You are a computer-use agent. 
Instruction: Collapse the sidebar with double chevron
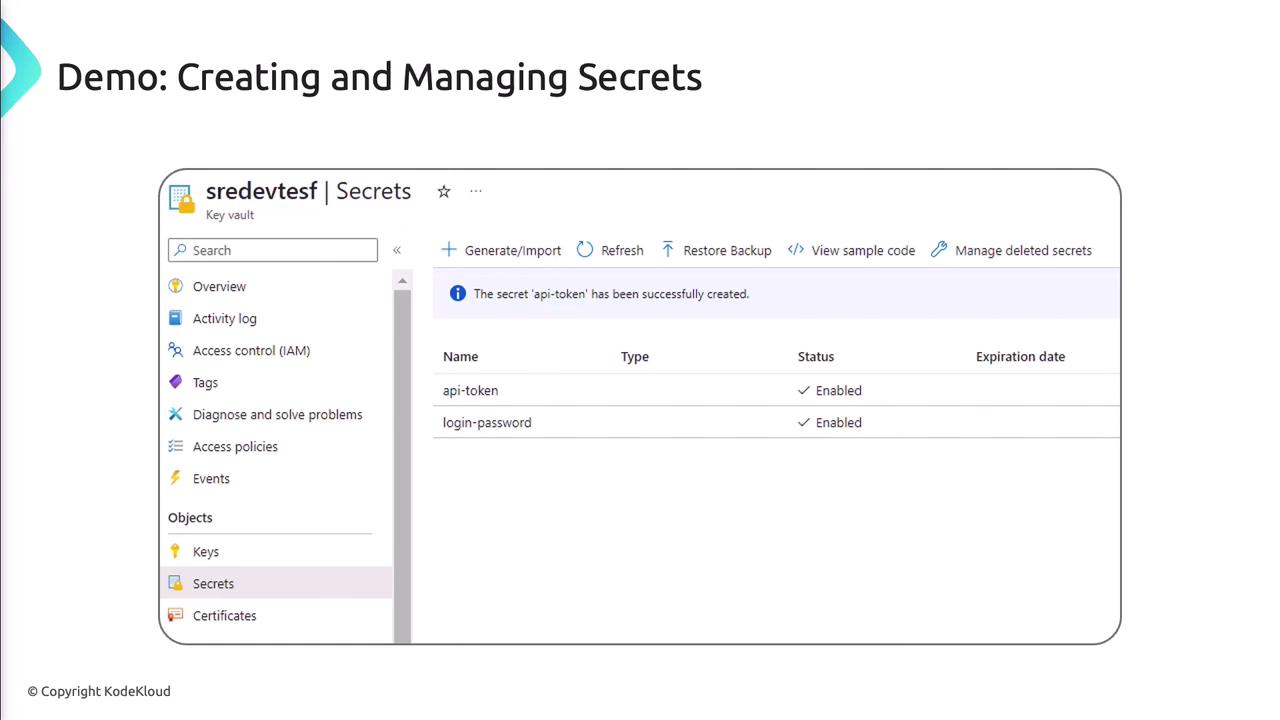pos(397,250)
